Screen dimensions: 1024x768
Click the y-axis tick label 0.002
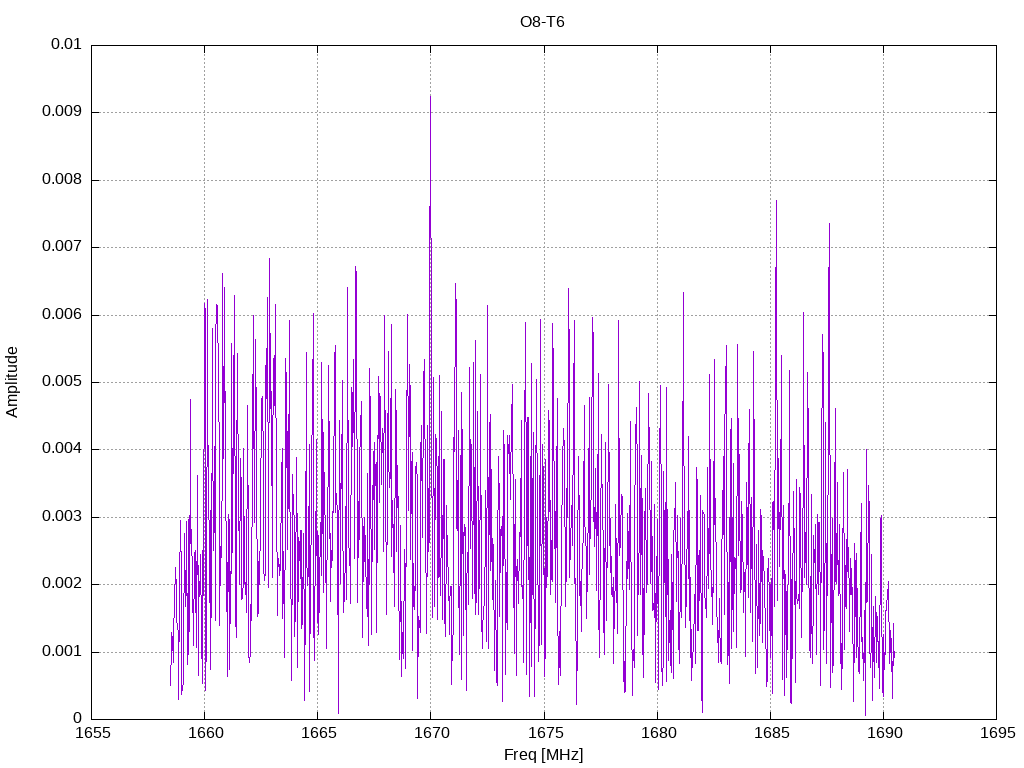tap(62, 584)
